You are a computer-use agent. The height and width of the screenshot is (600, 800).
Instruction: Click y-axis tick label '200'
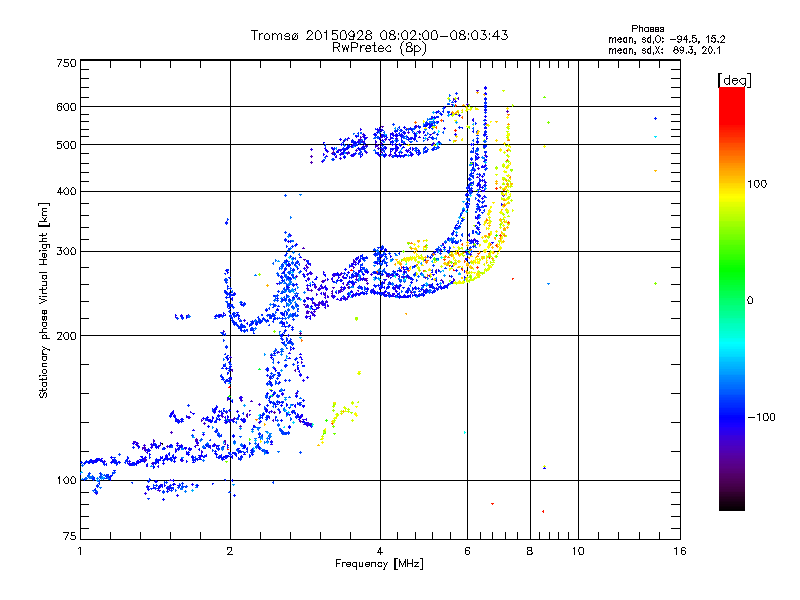coord(66,336)
